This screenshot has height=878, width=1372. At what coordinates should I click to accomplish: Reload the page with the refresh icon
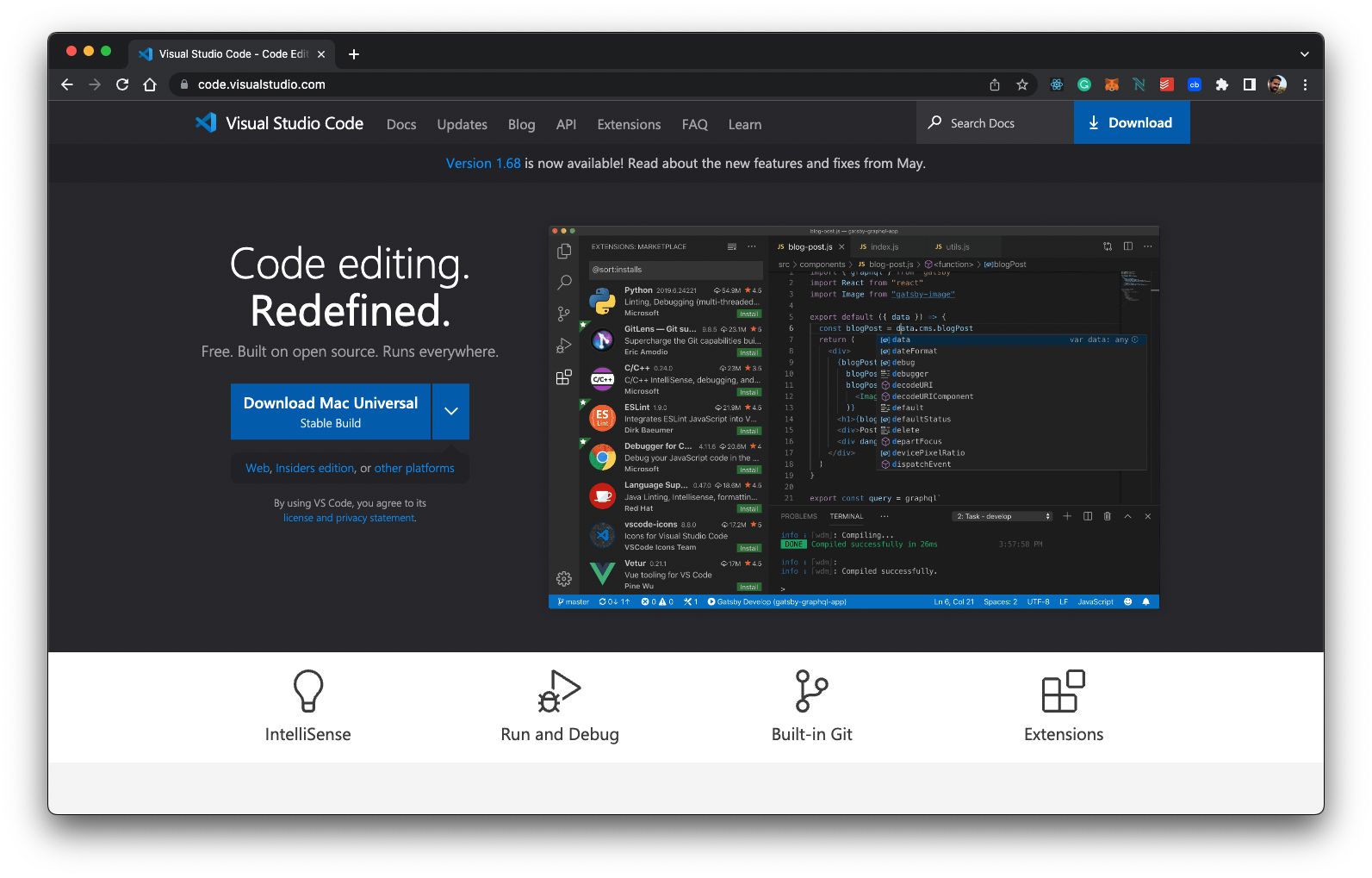[x=122, y=84]
